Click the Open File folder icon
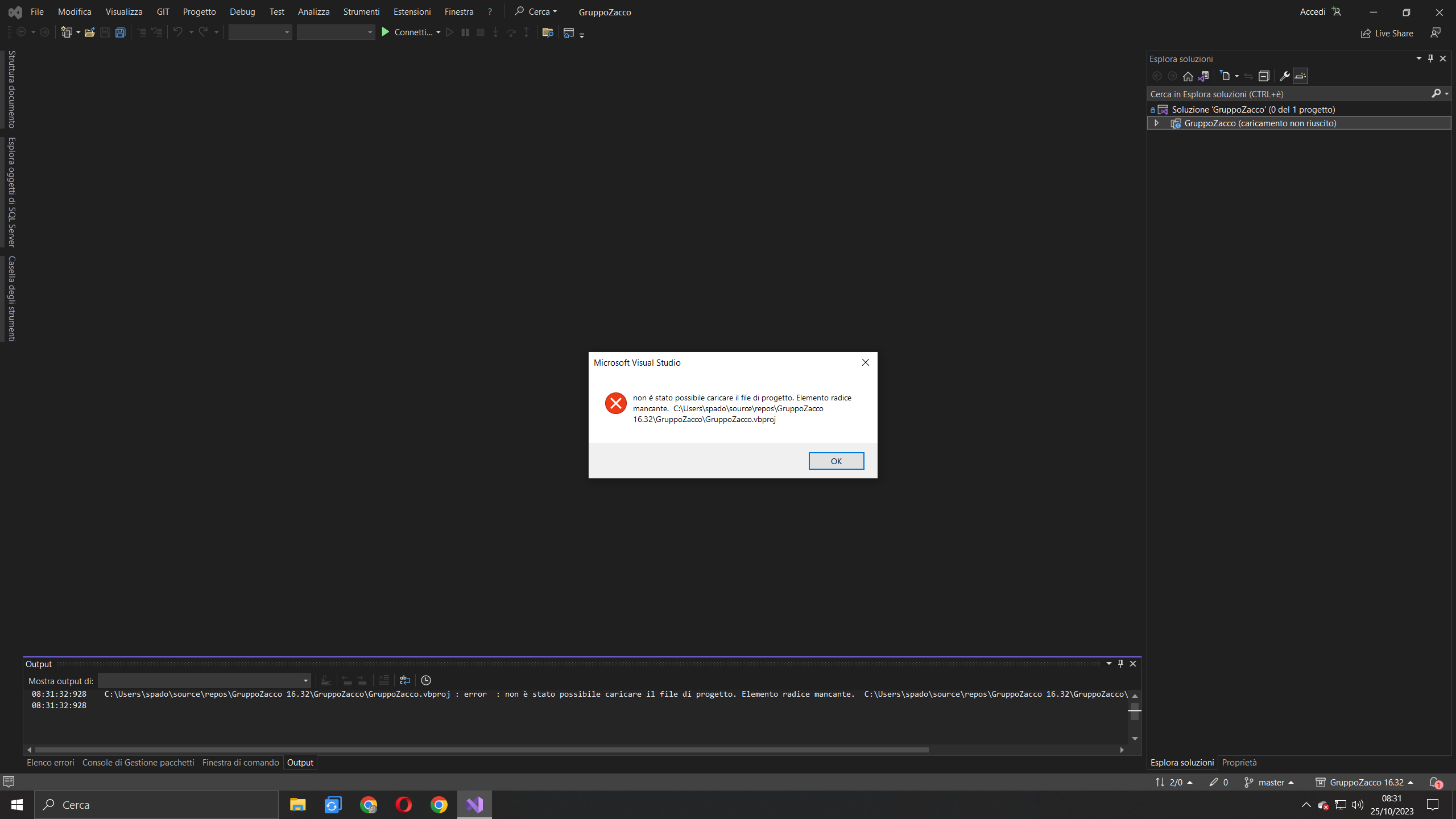Screen dimensions: 1456x819 coord(89,32)
